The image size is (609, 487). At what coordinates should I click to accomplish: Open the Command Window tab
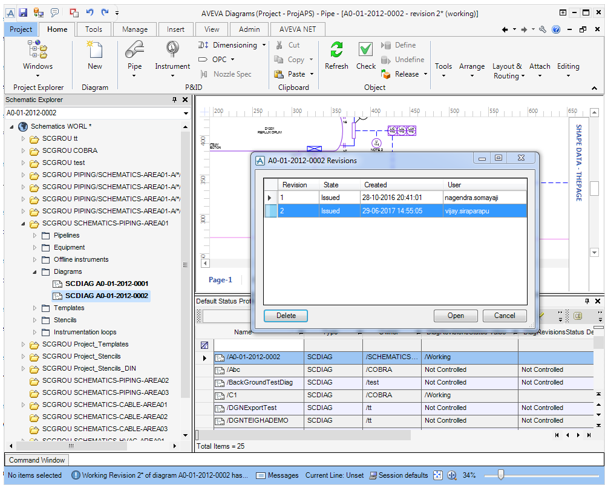pyautogui.click(x=37, y=460)
